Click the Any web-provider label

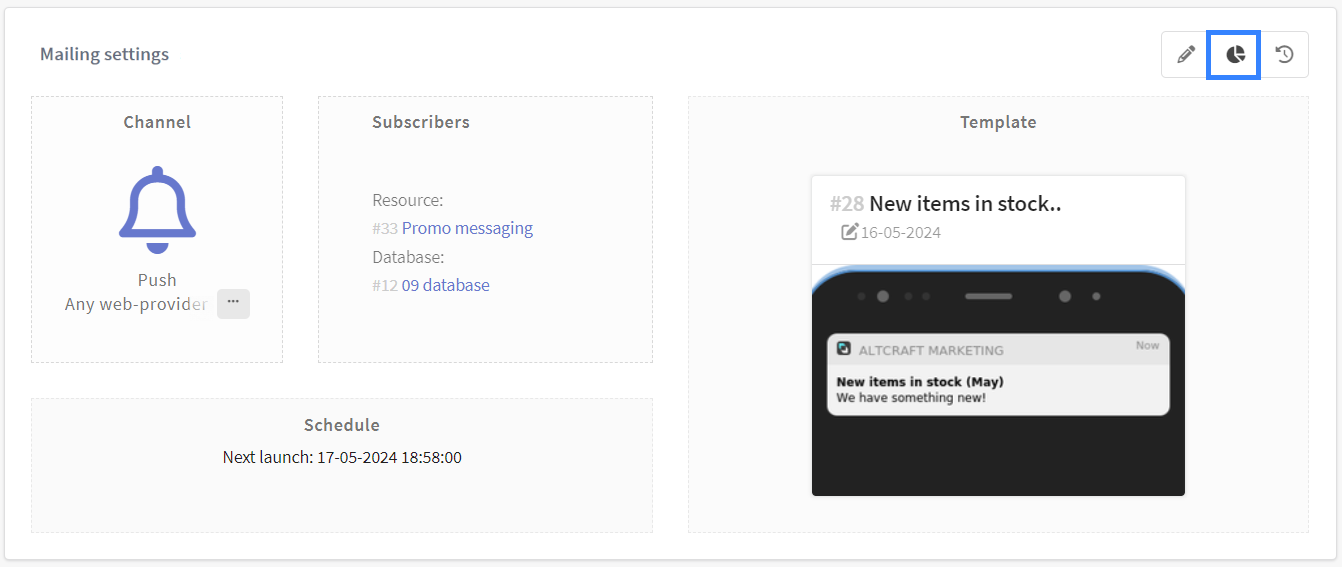136,304
